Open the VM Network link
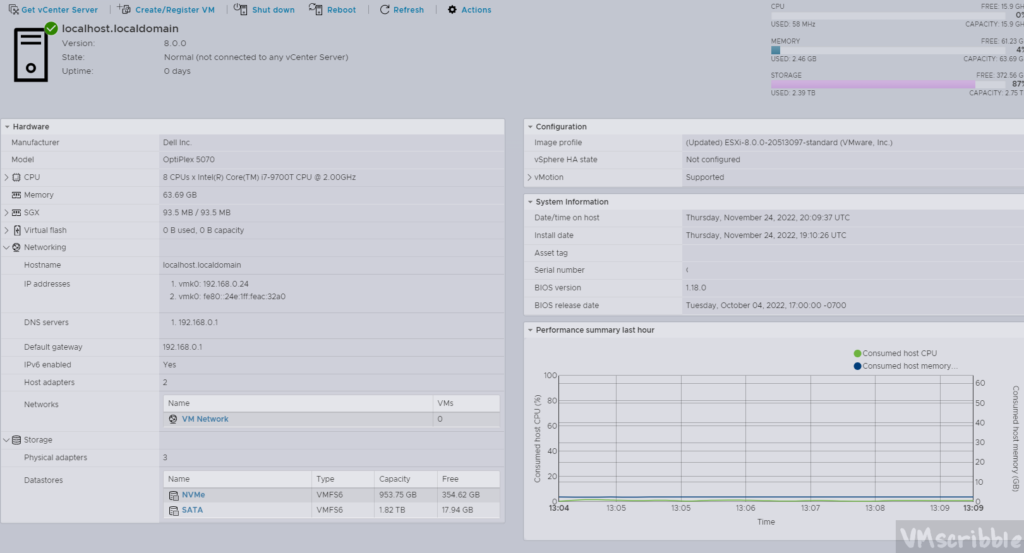Screen dimensions: 1024x553 click(x=205, y=419)
